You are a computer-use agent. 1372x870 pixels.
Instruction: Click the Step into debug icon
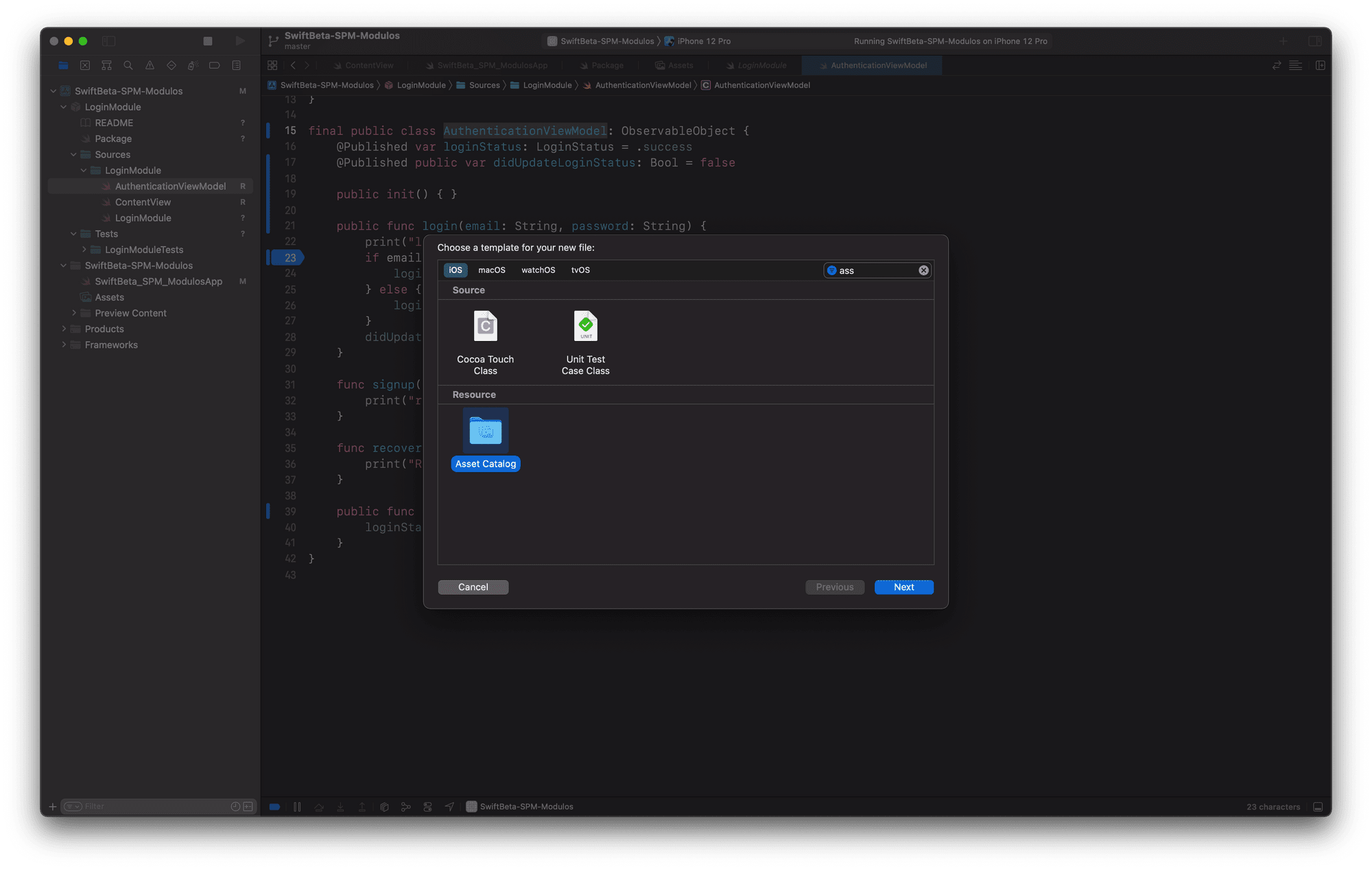pos(340,807)
